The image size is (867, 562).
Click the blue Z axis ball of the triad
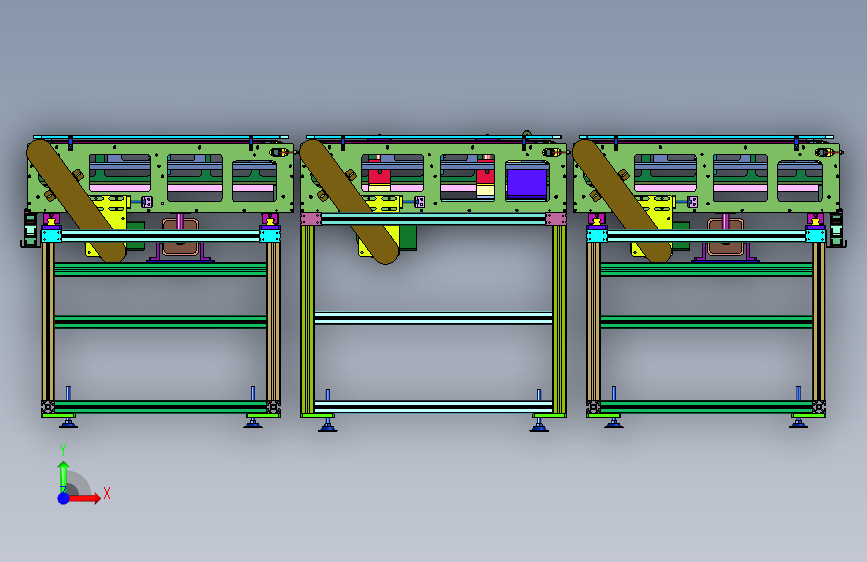click(64, 498)
